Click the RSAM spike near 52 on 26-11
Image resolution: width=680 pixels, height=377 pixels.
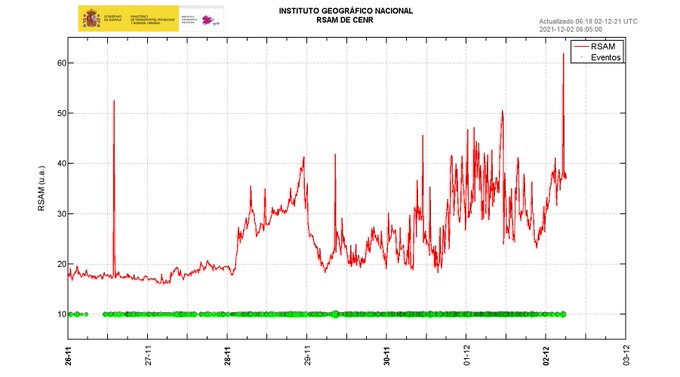pos(114,102)
